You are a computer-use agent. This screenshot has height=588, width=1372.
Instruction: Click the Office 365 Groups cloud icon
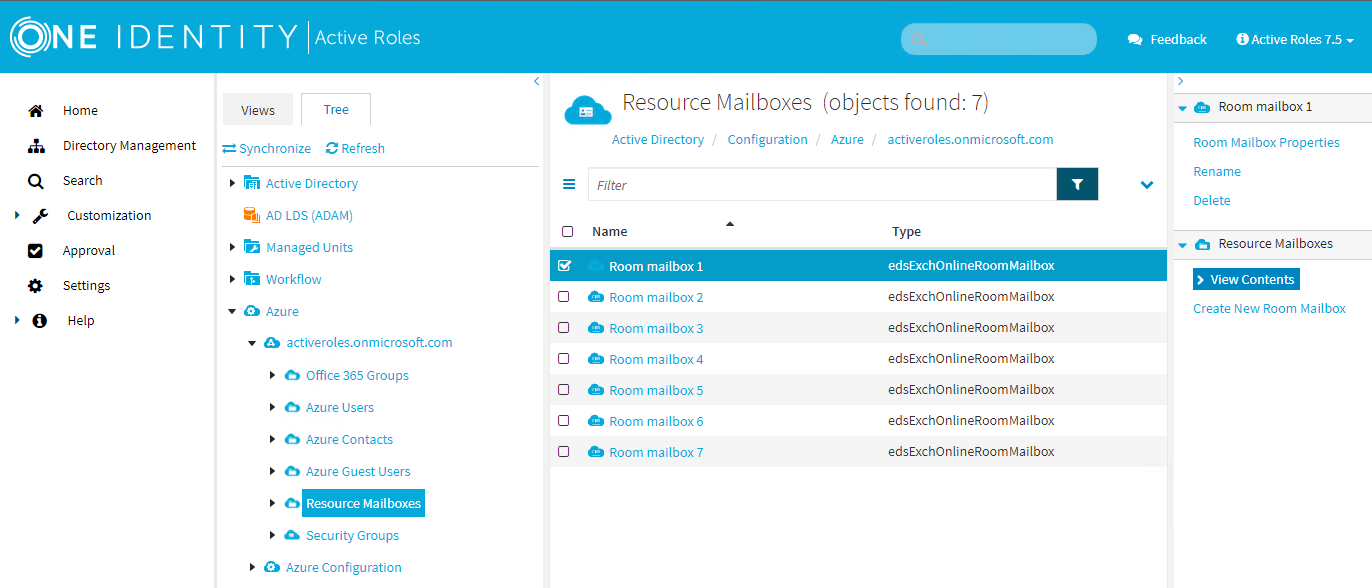(292, 376)
